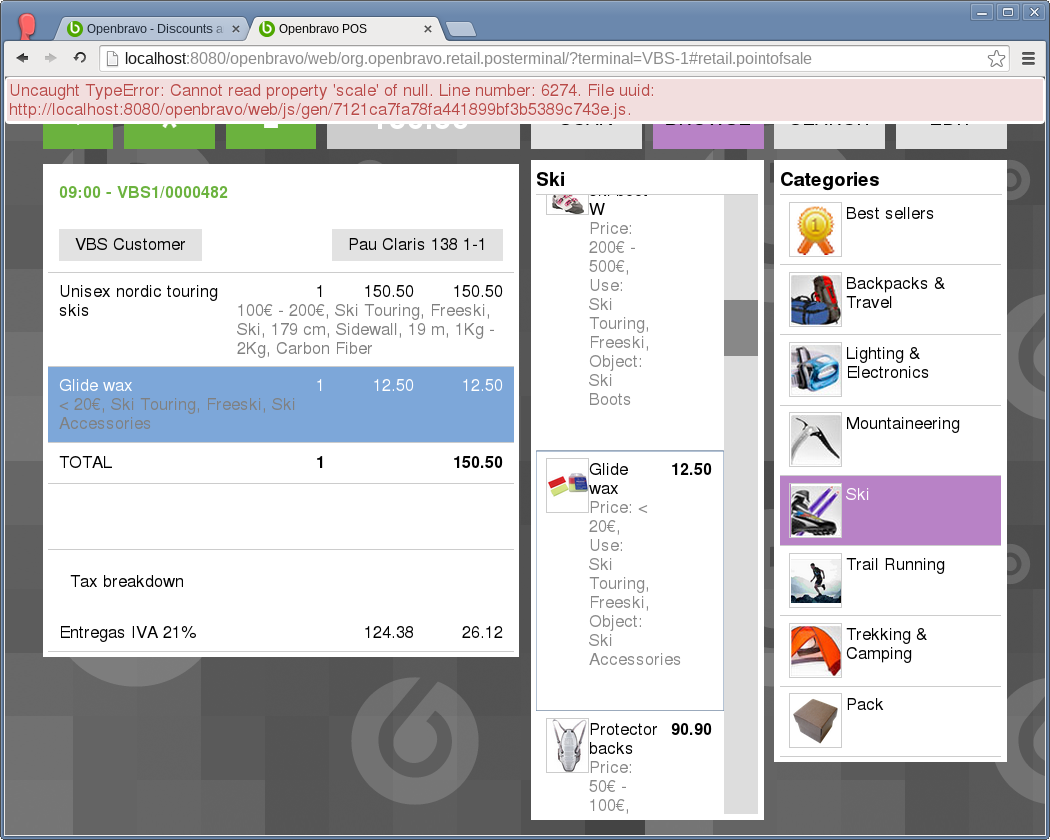The width and height of the screenshot is (1050, 840).
Task: Click the red TypeError message banner
Action: pyautogui.click(x=525, y=100)
